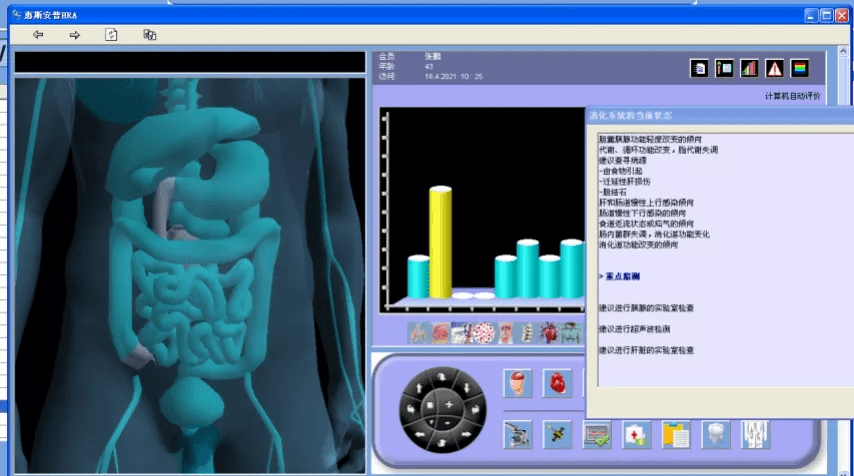Click the first aid medical kit icon

coord(636,434)
